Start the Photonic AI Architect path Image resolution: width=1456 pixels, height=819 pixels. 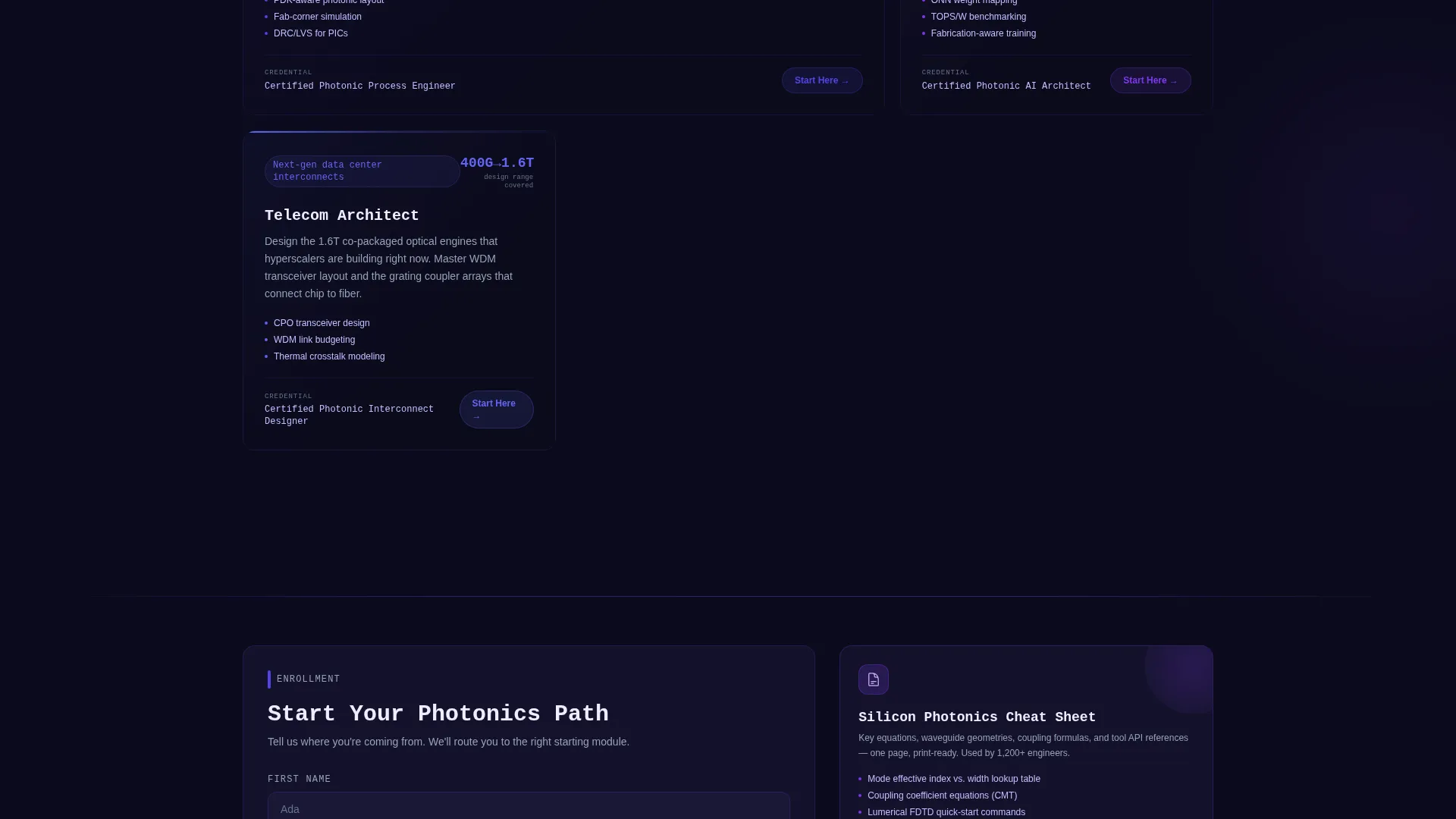1150,80
